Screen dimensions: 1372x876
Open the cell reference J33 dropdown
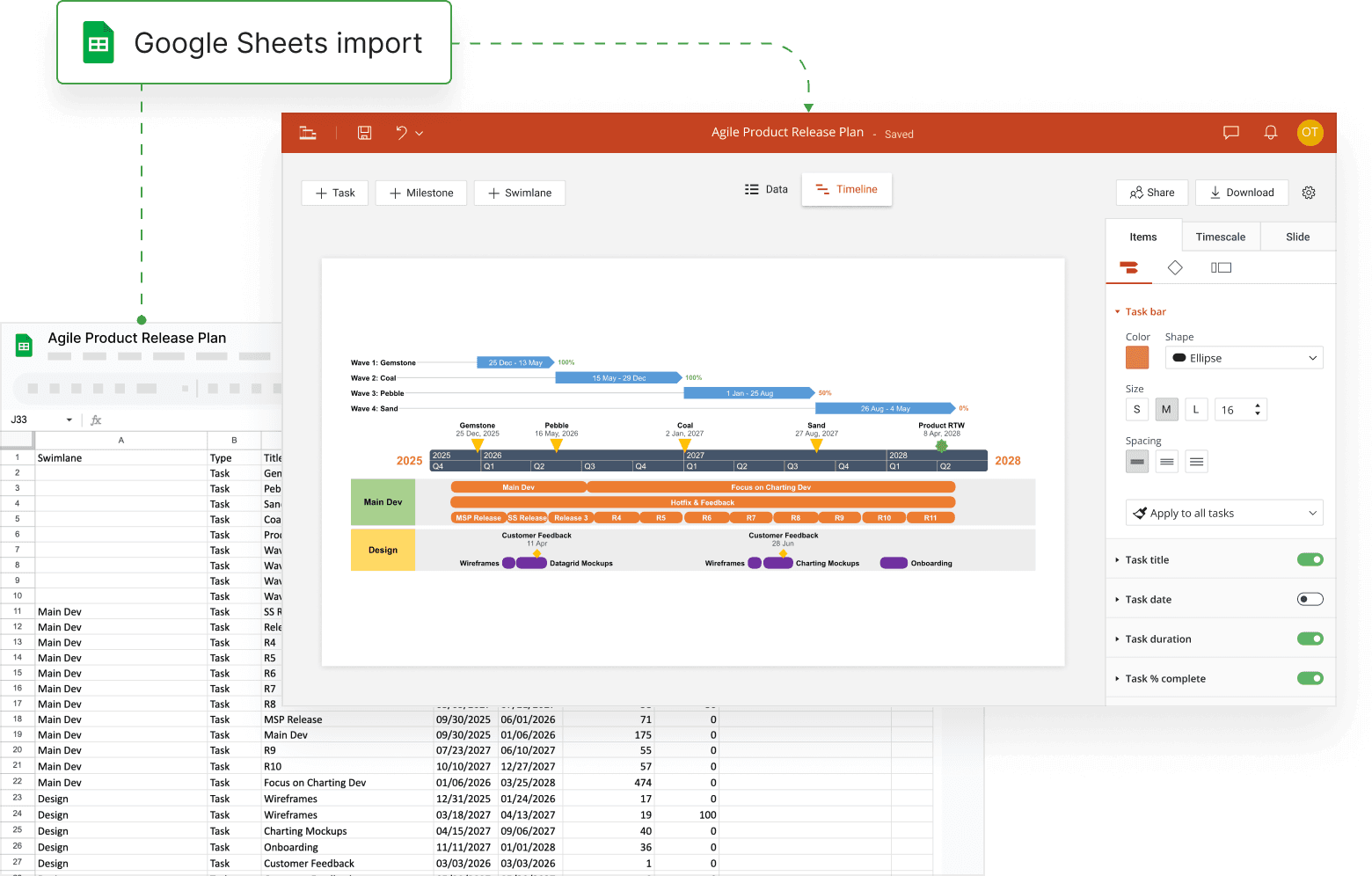coord(69,420)
